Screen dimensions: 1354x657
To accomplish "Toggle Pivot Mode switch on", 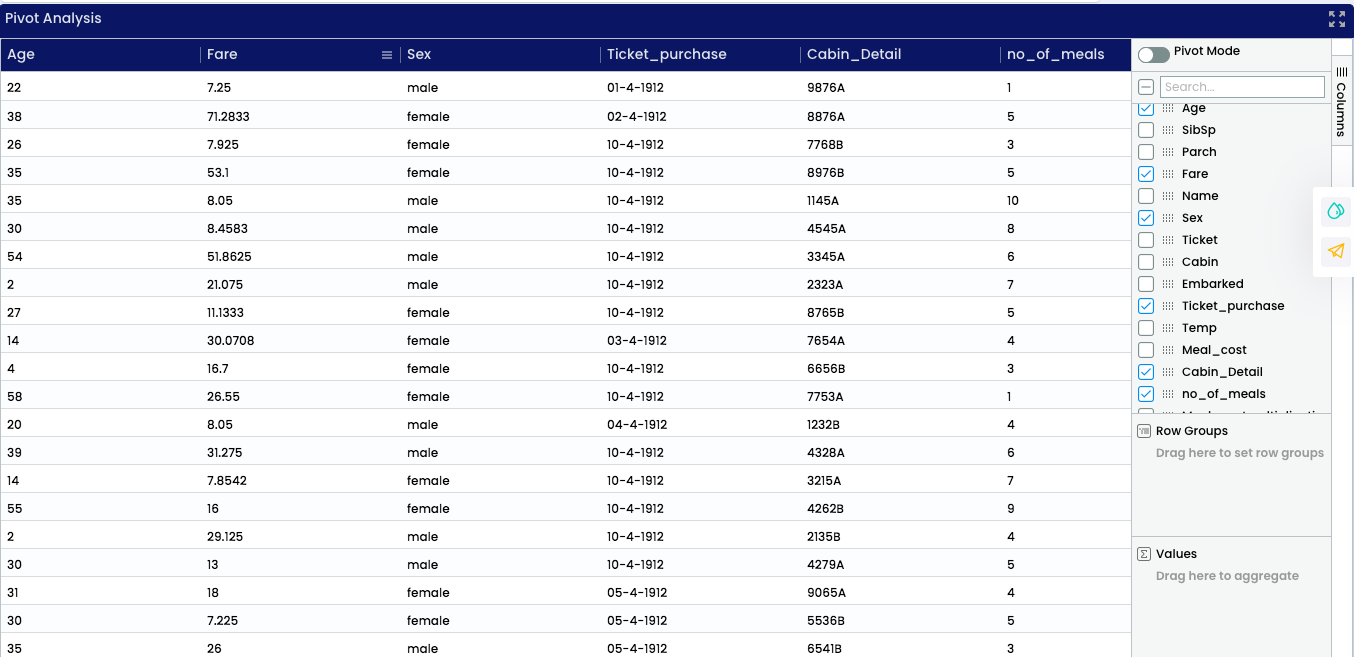I will 1153,55.
